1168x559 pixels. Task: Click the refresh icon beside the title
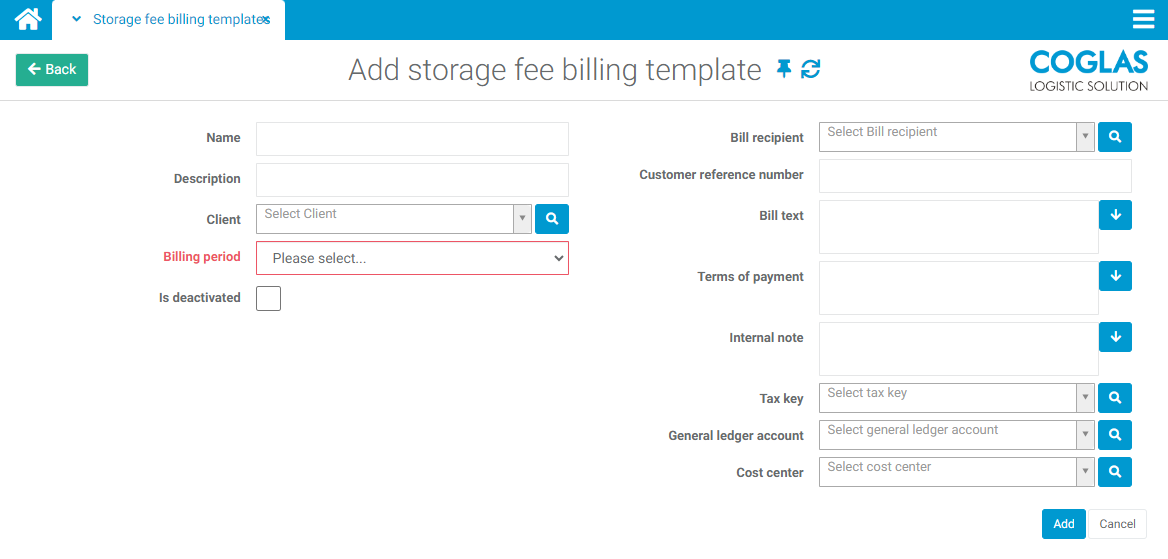[811, 69]
